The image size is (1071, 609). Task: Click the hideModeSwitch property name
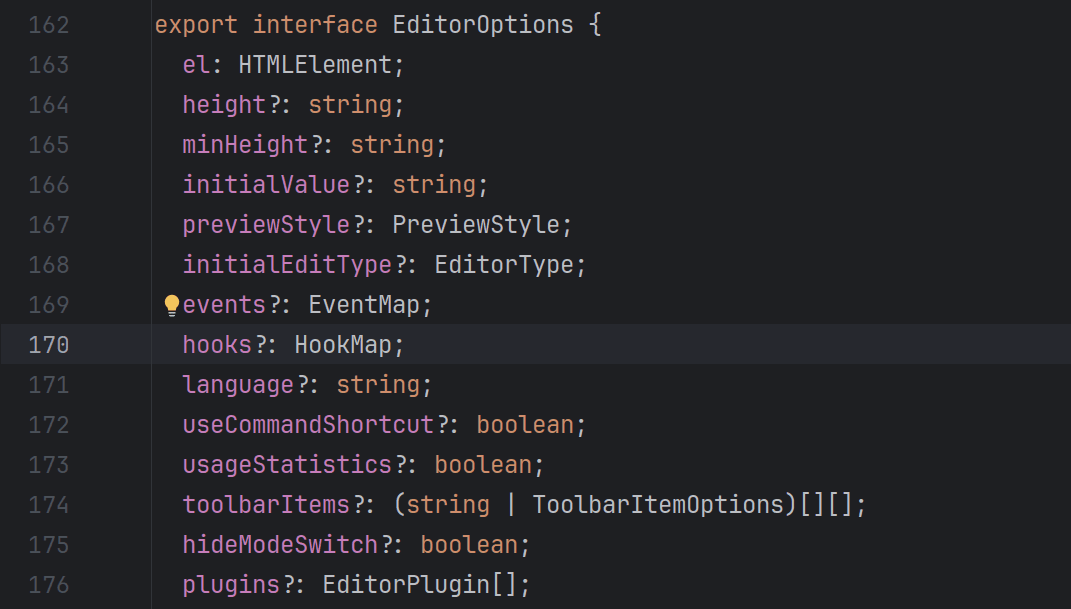[280, 545]
